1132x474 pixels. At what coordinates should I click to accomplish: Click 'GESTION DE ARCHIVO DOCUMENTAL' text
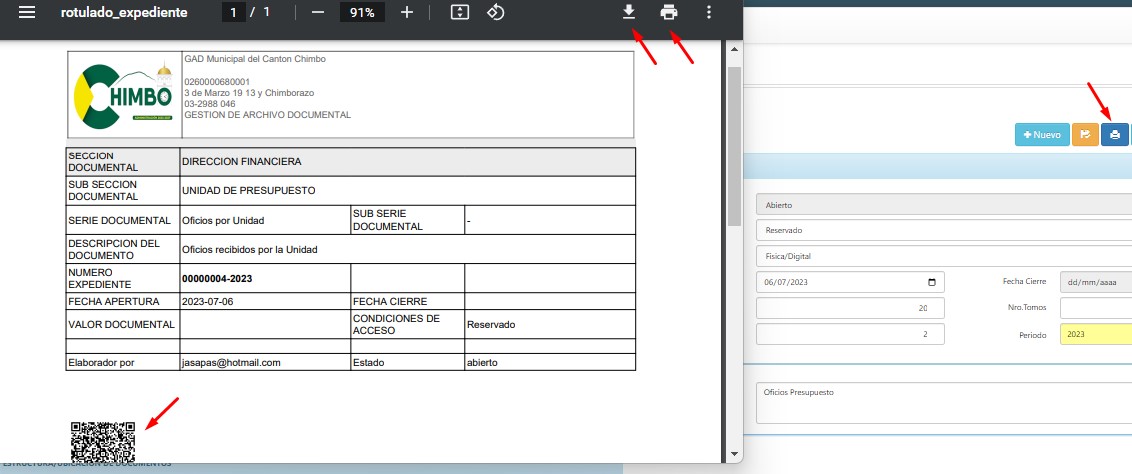(268, 115)
